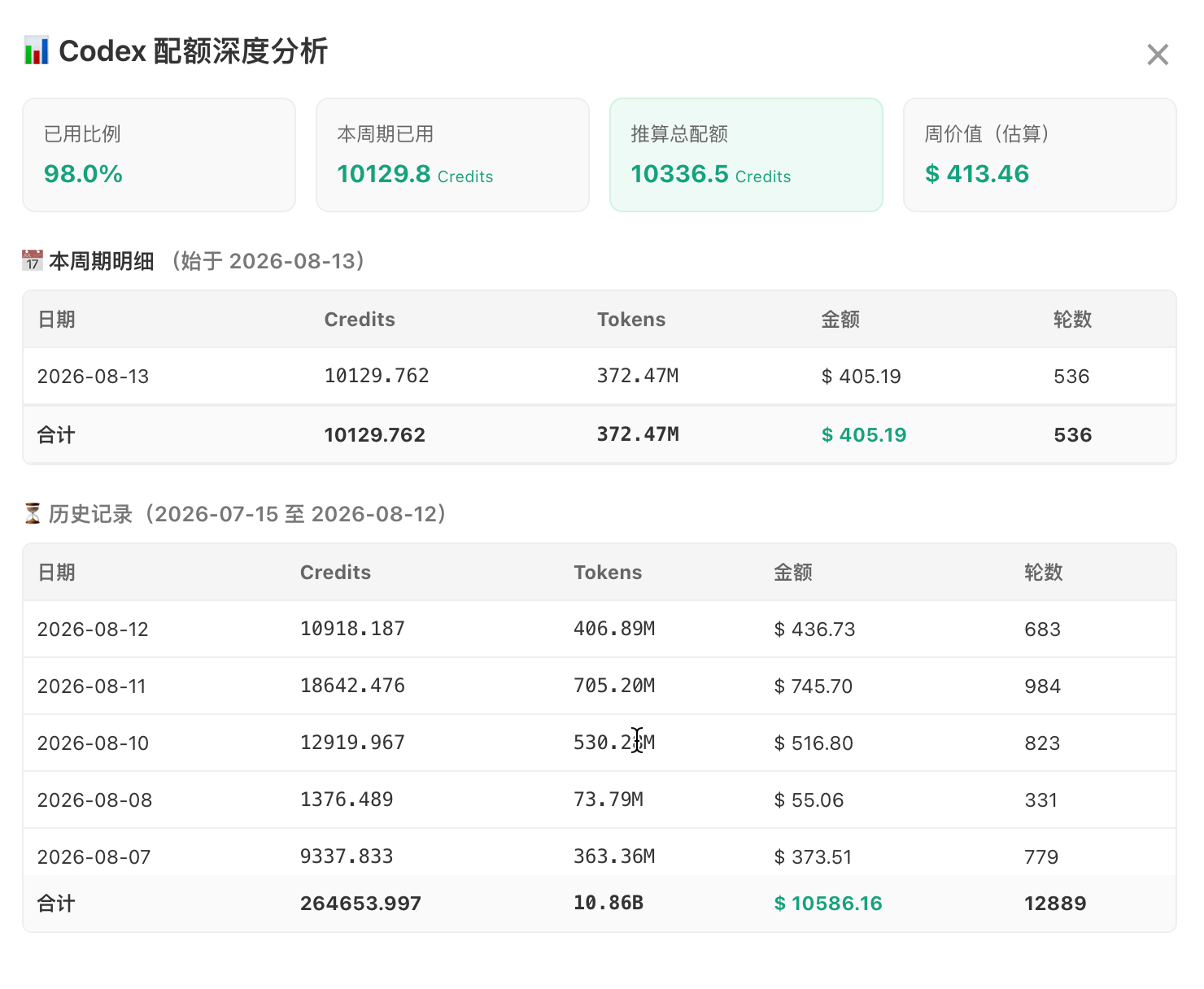Click the 1376.489 credits cell

[x=347, y=799]
